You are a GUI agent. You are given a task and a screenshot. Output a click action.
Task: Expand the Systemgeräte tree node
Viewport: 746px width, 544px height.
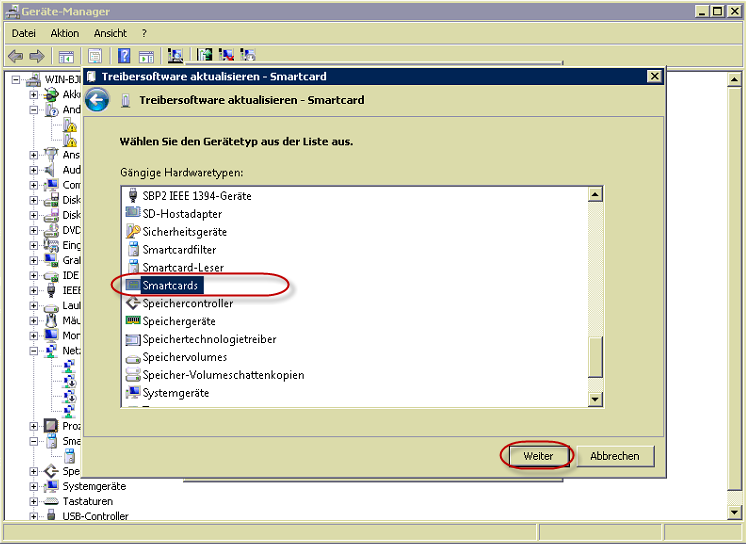click(34, 486)
